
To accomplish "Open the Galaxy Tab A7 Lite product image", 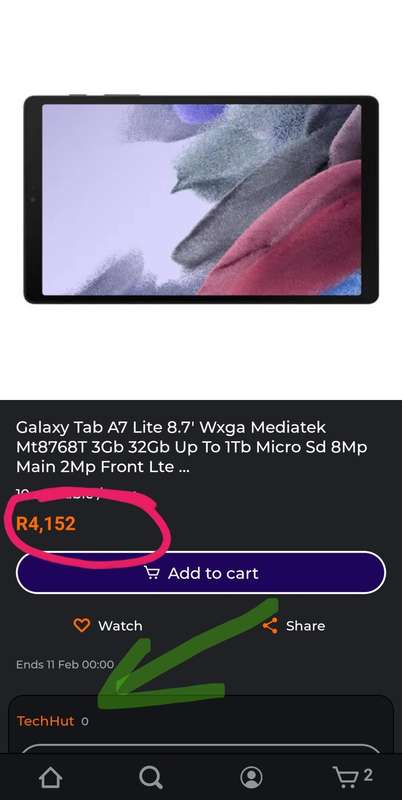I will 201,199.
